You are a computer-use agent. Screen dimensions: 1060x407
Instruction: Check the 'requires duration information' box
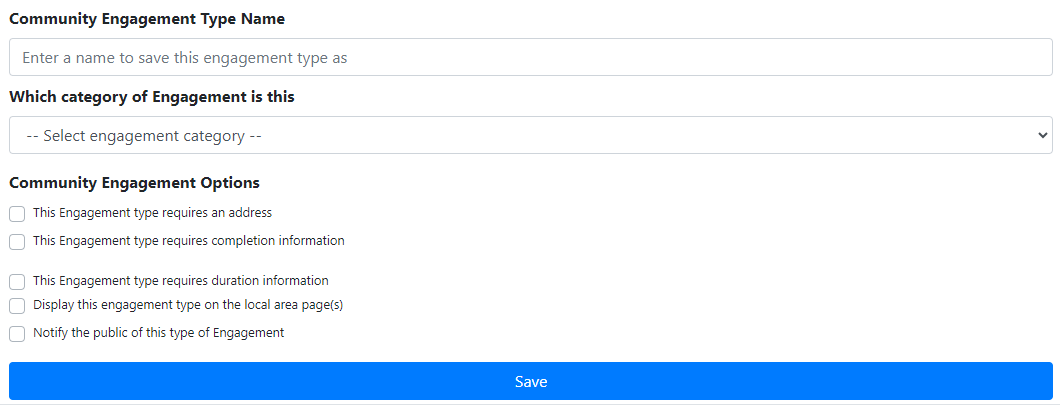(x=17, y=282)
